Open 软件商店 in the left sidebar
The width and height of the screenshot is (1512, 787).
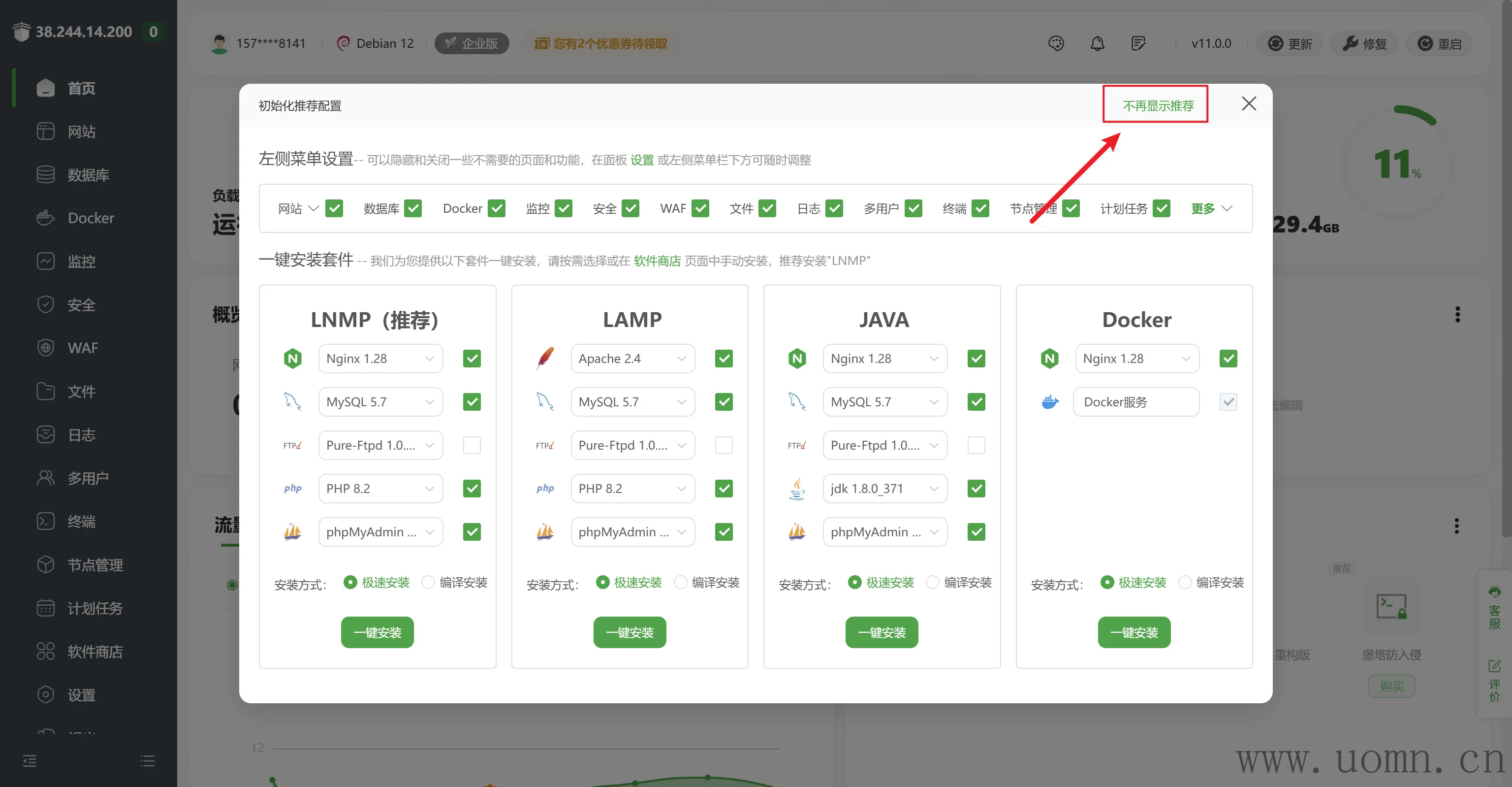coord(94,652)
